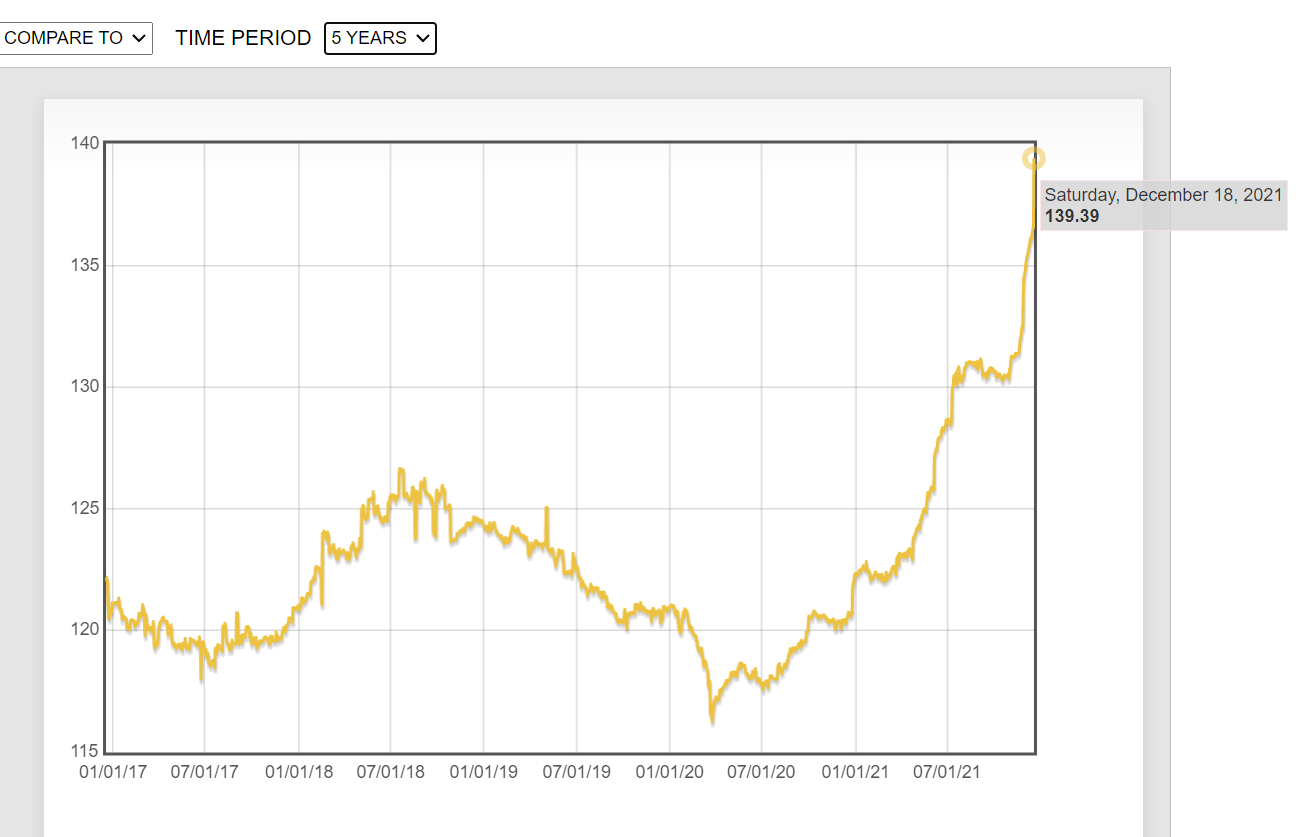This screenshot has height=837, width=1306.
Task: Select the 01/01/18 x-axis date label
Action: click(x=298, y=773)
